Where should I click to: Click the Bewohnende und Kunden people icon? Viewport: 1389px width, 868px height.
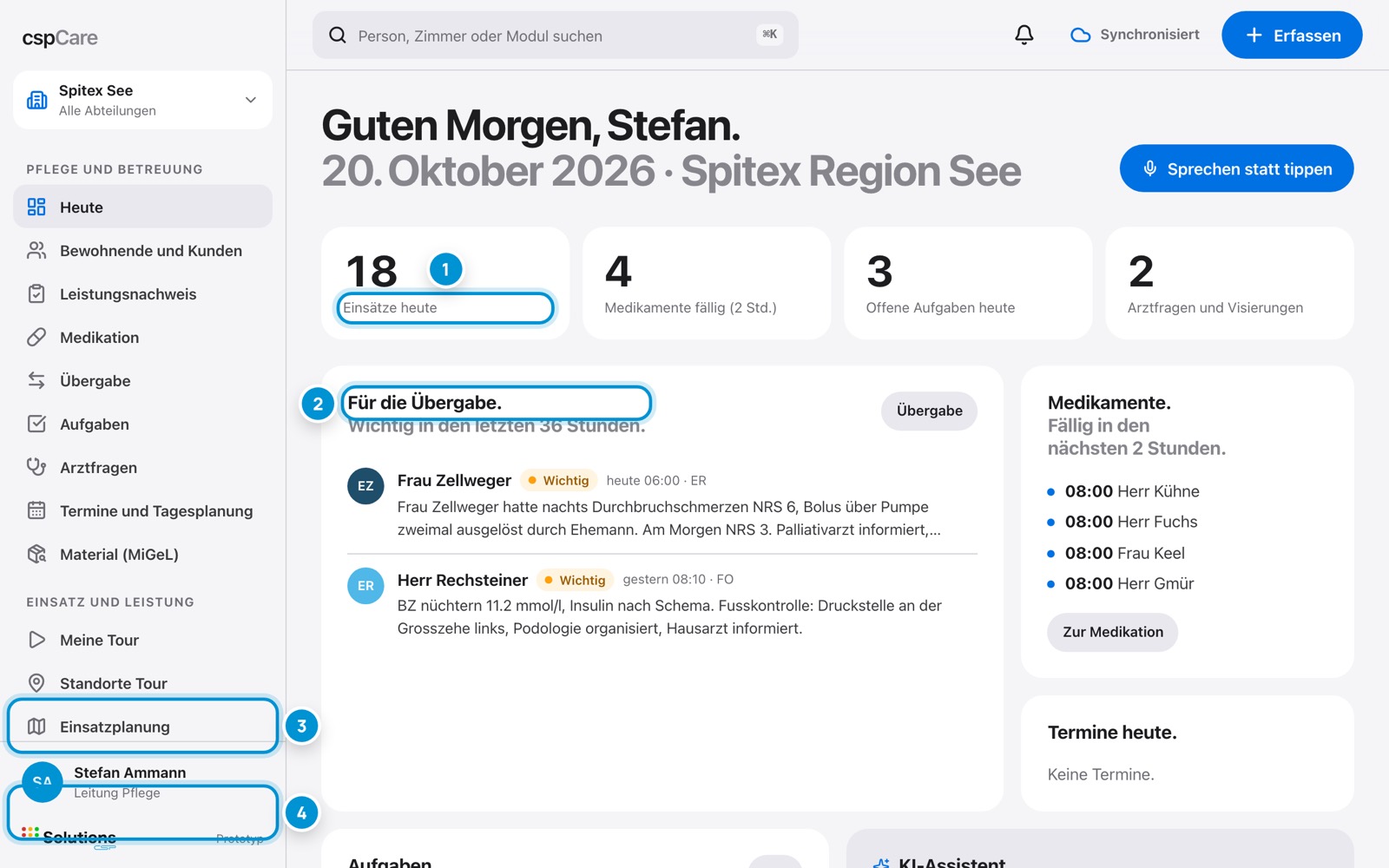(36, 250)
